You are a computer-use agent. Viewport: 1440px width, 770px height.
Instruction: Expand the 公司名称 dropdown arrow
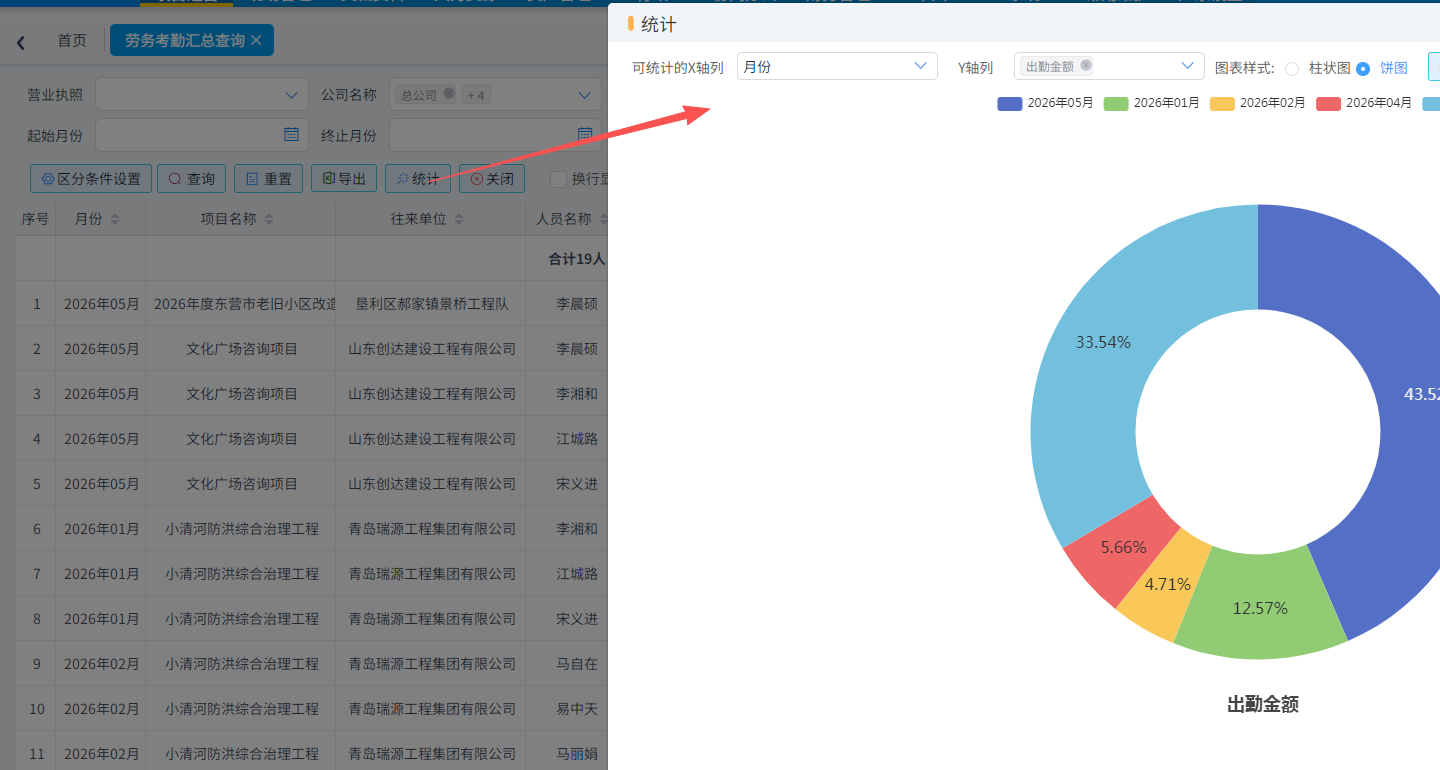pos(585,95)
